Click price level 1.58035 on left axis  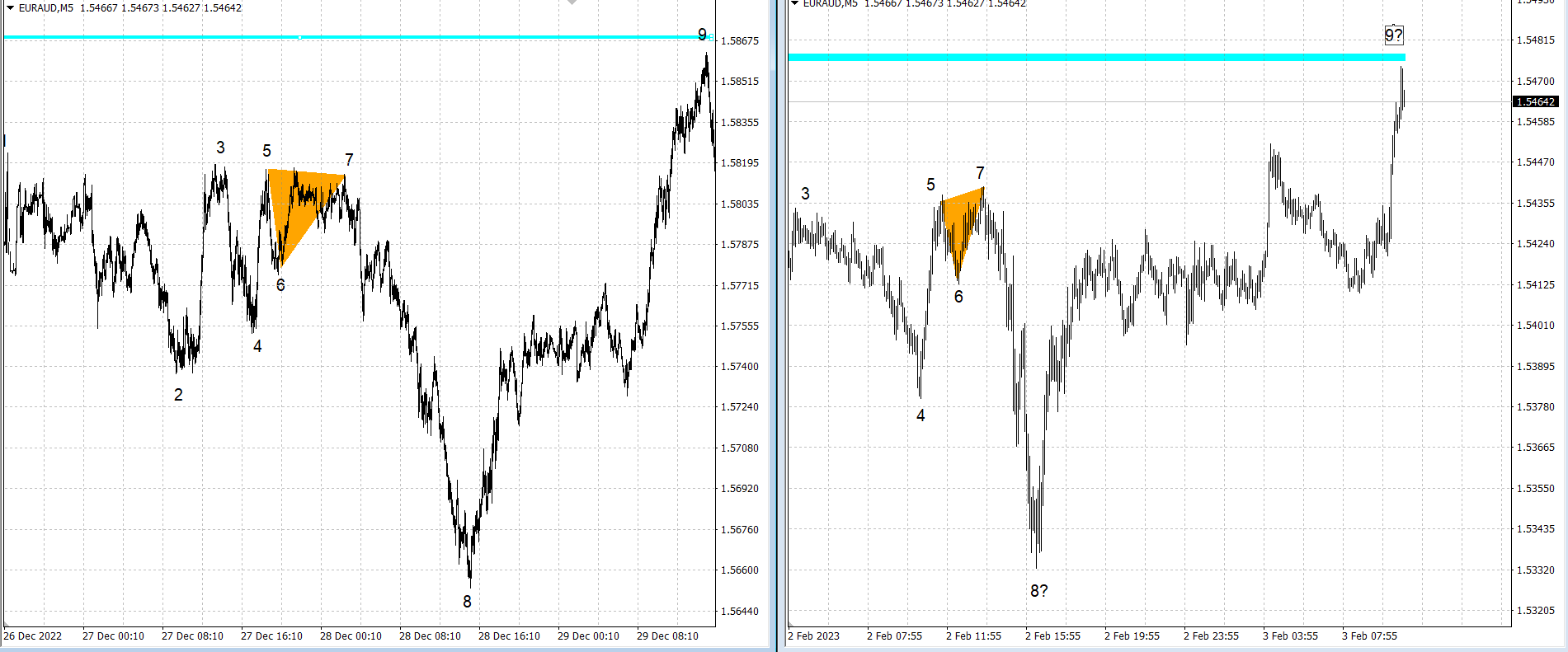pos(740,204)
